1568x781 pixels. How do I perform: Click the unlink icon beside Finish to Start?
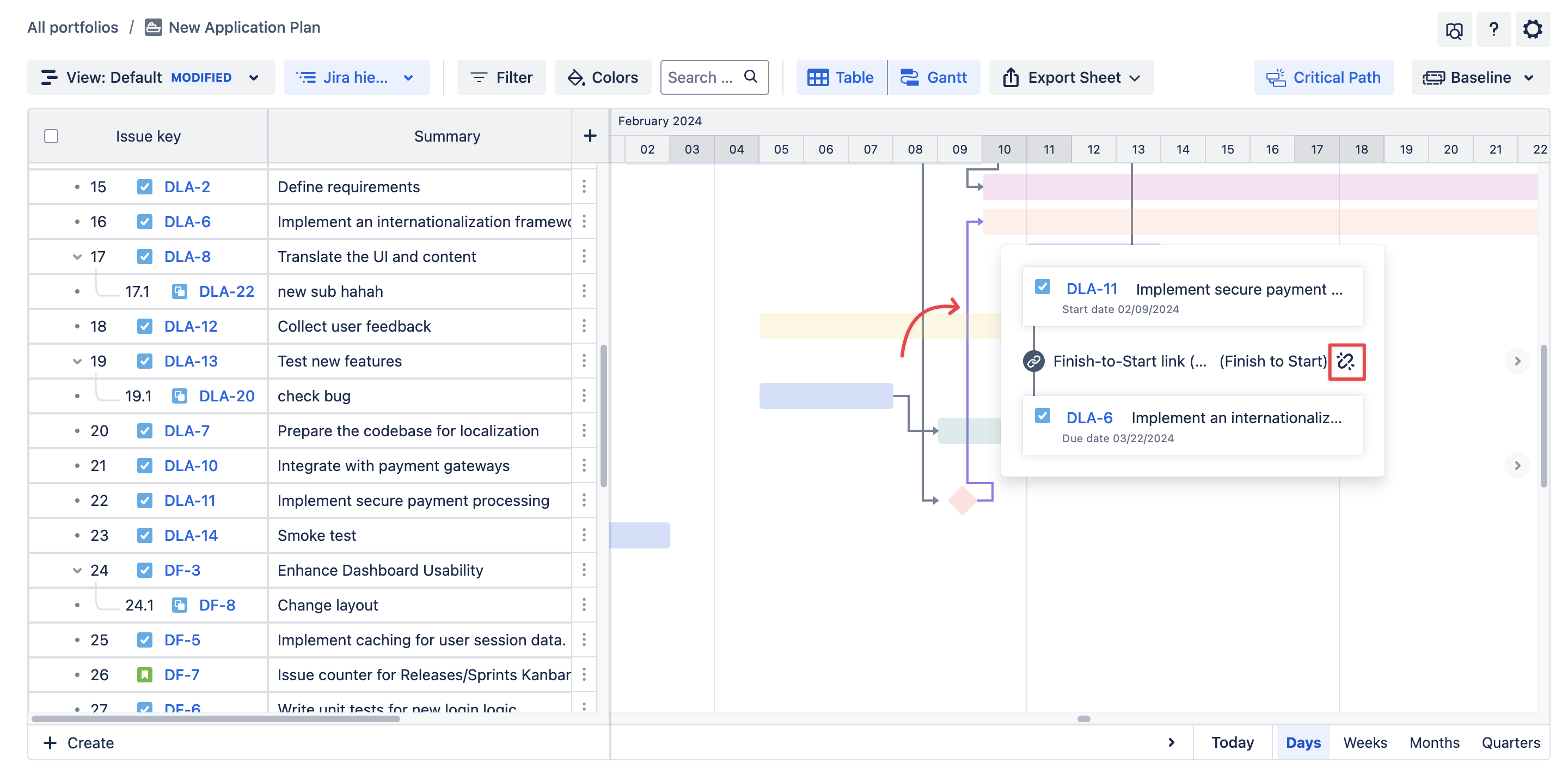coord(1346,362)
